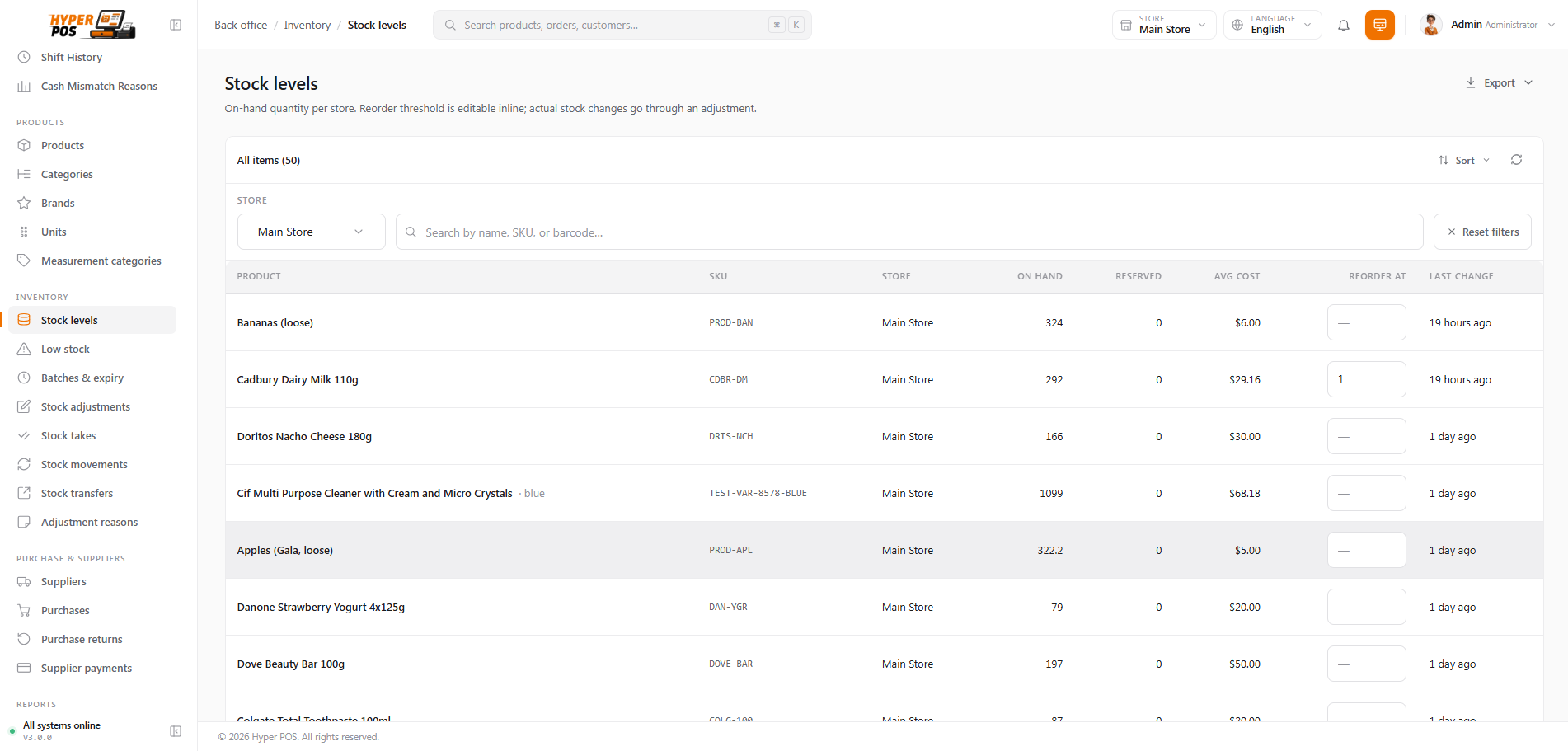Open the Language English dropdown
Image resolution: width=1568 pixels, height=751 pixels.
pyautogui.click(x=1272, y=25)
